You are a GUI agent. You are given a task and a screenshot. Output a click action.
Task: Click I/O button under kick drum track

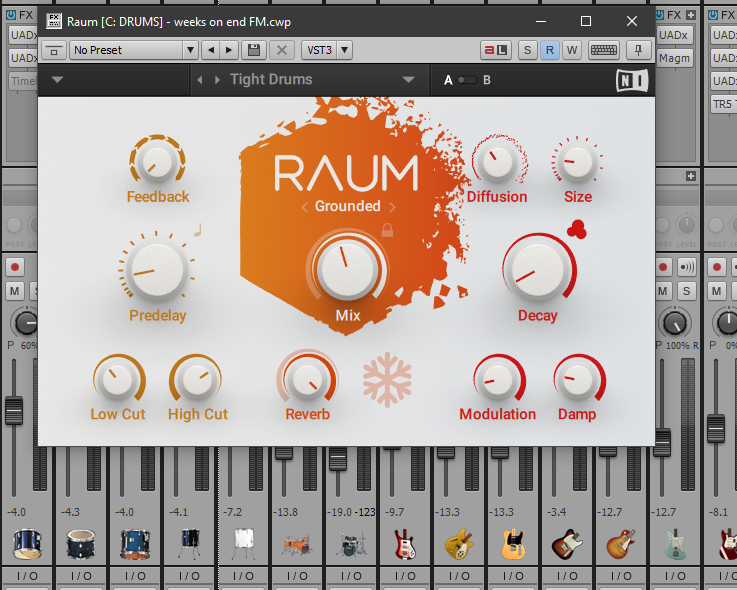pyautogui.click(x=27, y=576)
